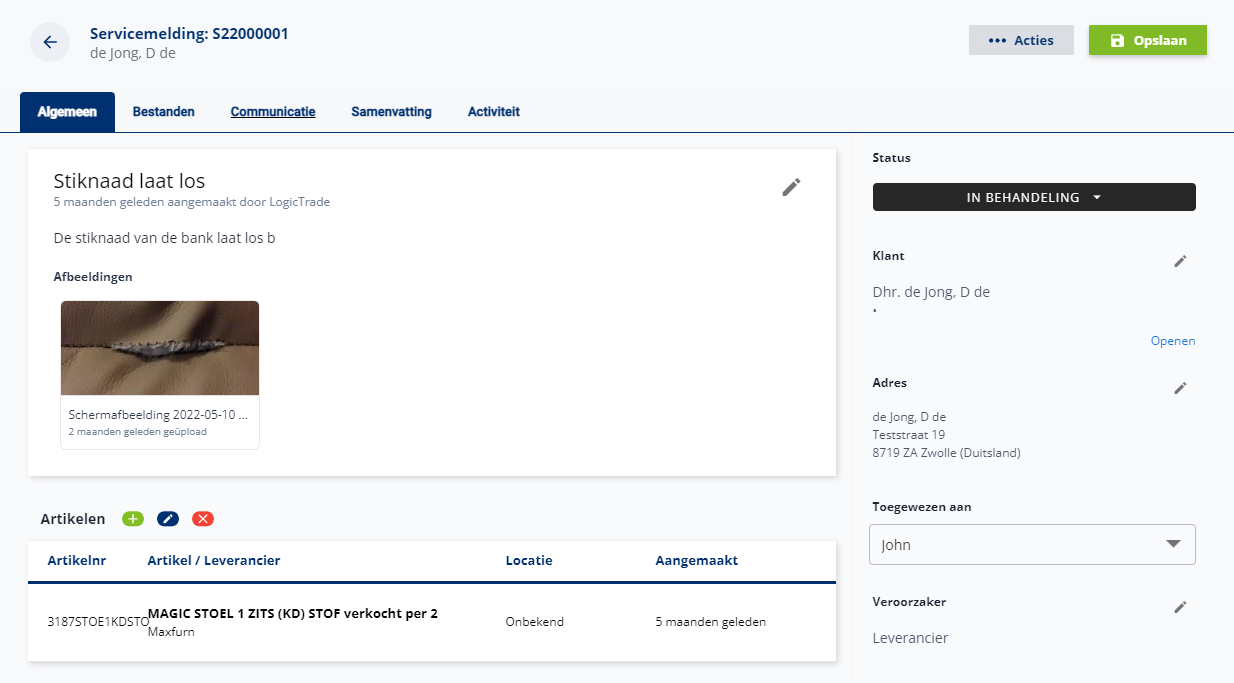Open the IN BEHANDELING status dropdown
Image resolution: width=1234 pixels, height=683 pixels.
(x=1034, y=197)
